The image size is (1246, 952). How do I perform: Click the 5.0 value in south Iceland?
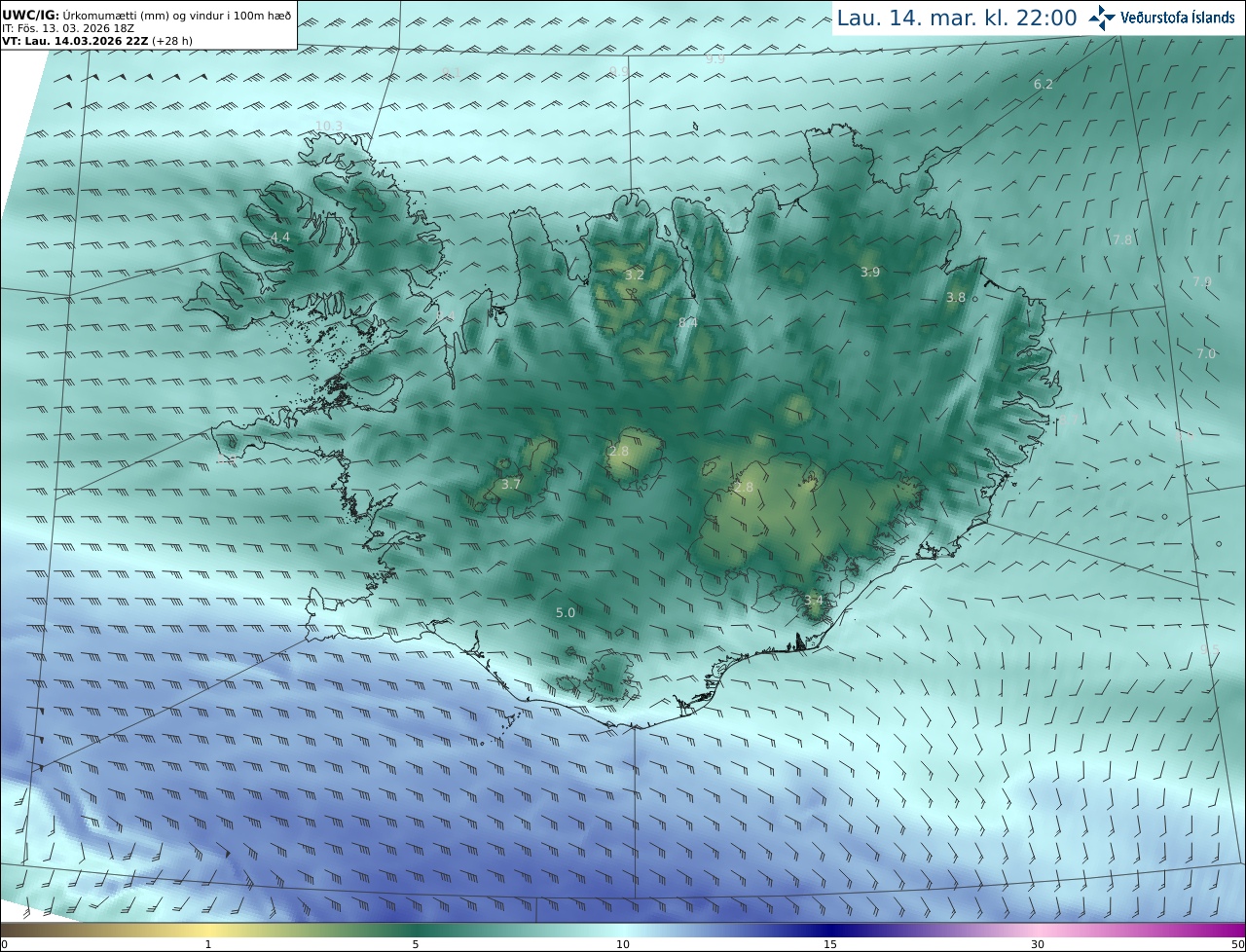pos(566,613)
